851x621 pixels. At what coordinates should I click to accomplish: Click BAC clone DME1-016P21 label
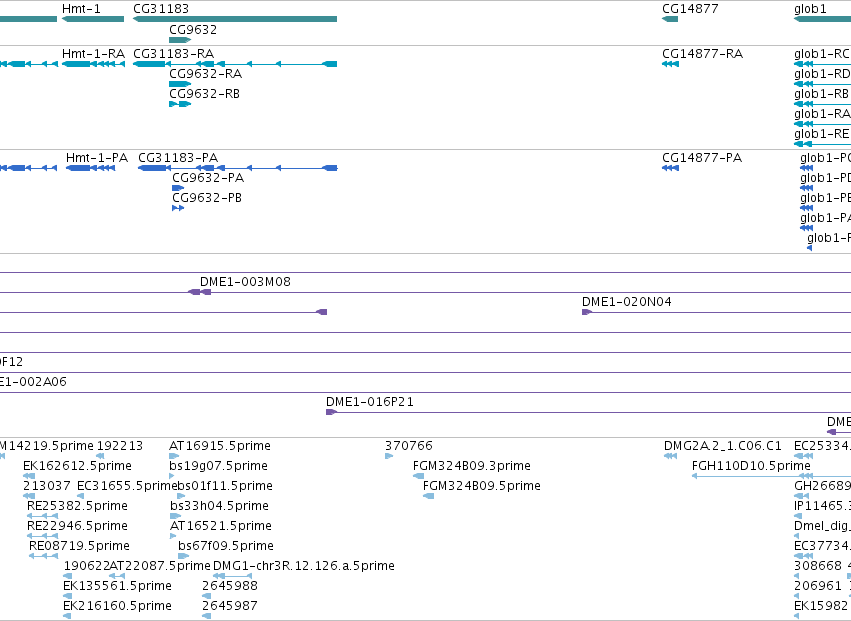pos(370,402)
